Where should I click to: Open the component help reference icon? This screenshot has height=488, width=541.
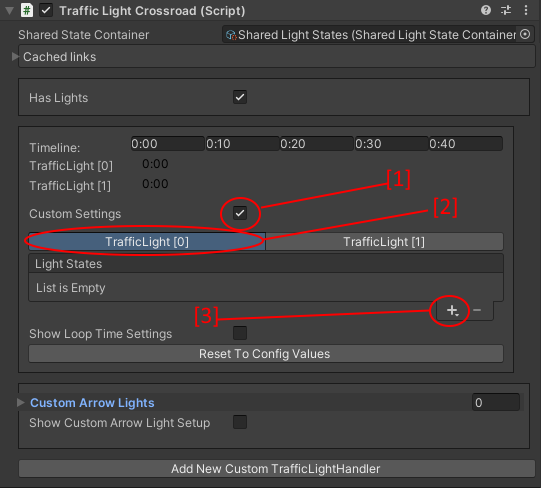486,10
